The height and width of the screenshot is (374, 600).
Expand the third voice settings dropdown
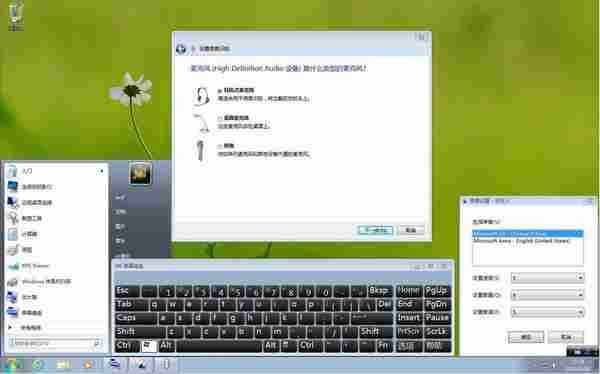click(x=547, y=312)
